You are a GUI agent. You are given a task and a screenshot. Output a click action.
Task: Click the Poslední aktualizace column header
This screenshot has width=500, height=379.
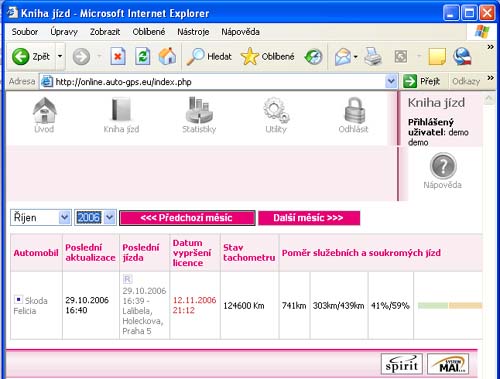pyautogui.click(x=90, y=253)
